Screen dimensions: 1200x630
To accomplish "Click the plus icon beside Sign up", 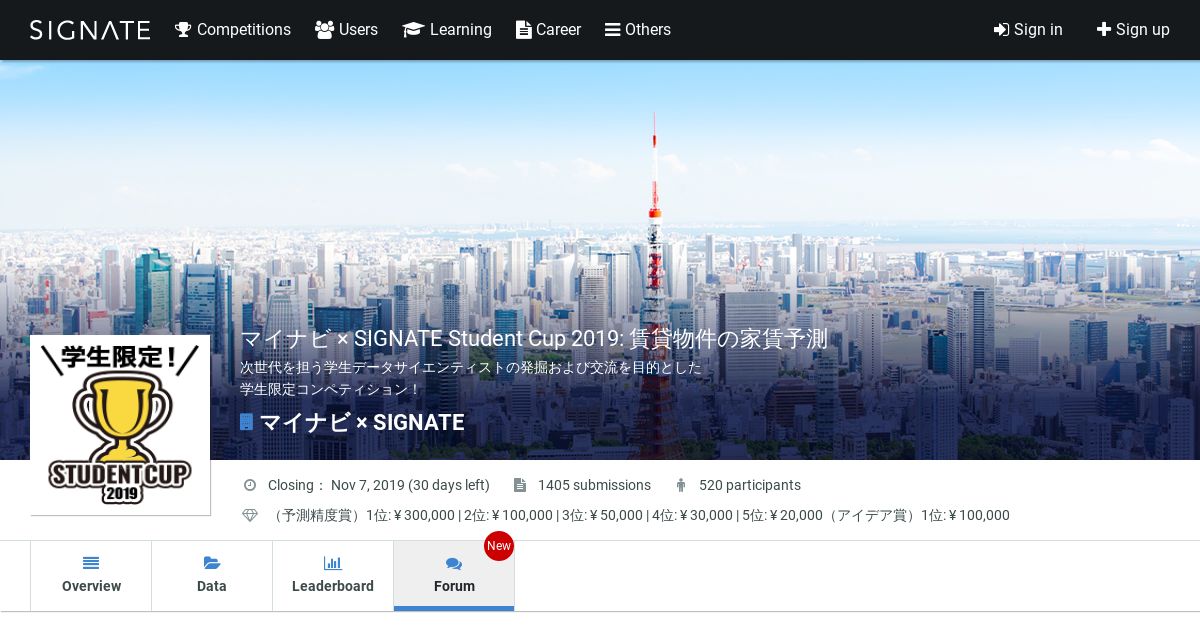I will tap(1104, 30).
